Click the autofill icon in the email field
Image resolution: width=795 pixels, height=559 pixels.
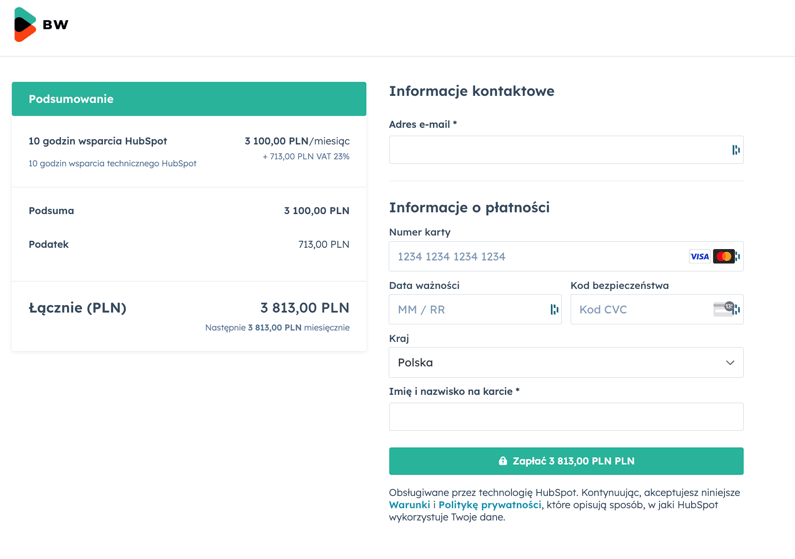pyautogui.click(x=736, y=150)
